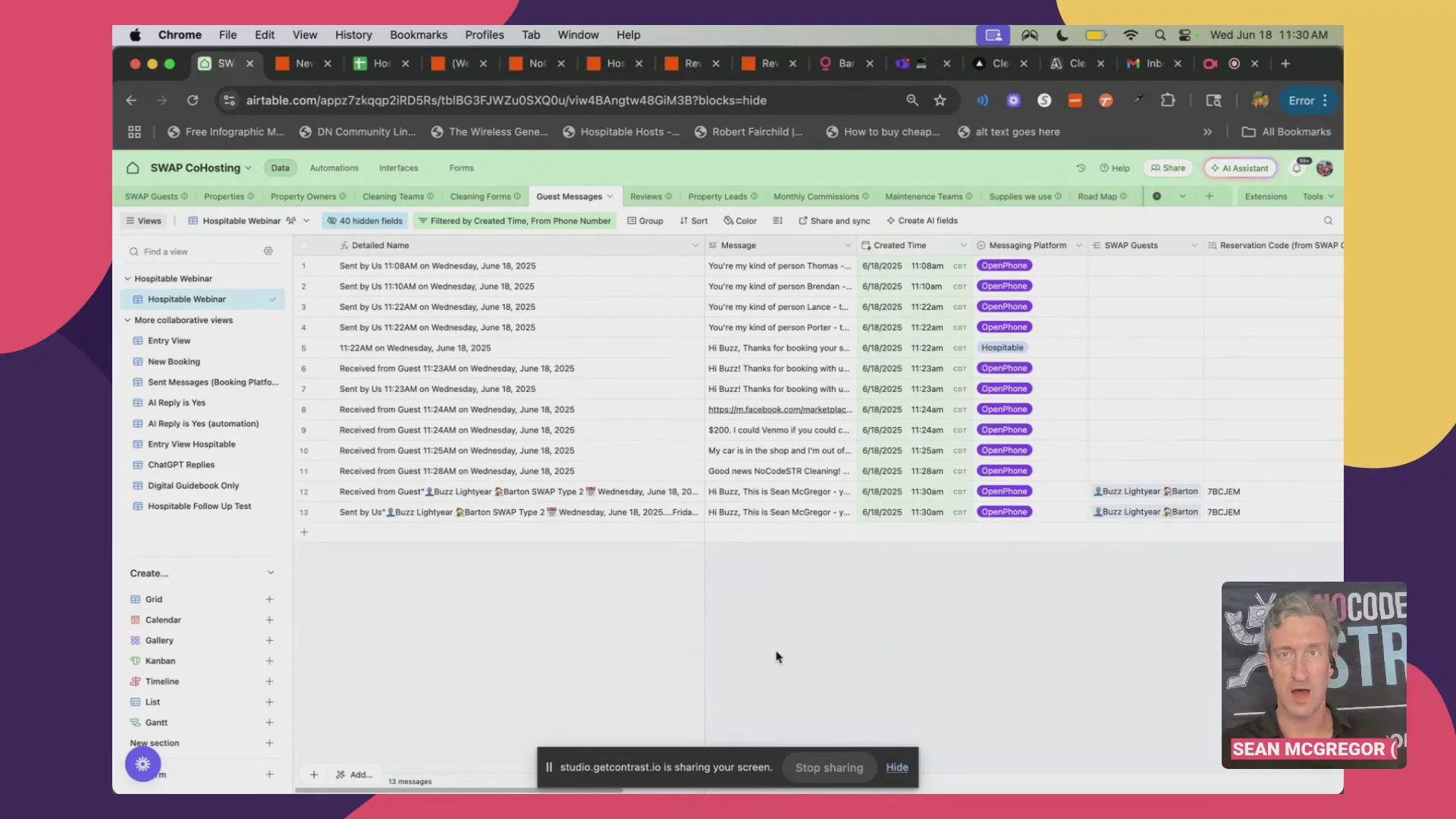Open a new Chrome tab
Screen dimensions: 1456x819
pyautogui.click(x=1285, y=64)
